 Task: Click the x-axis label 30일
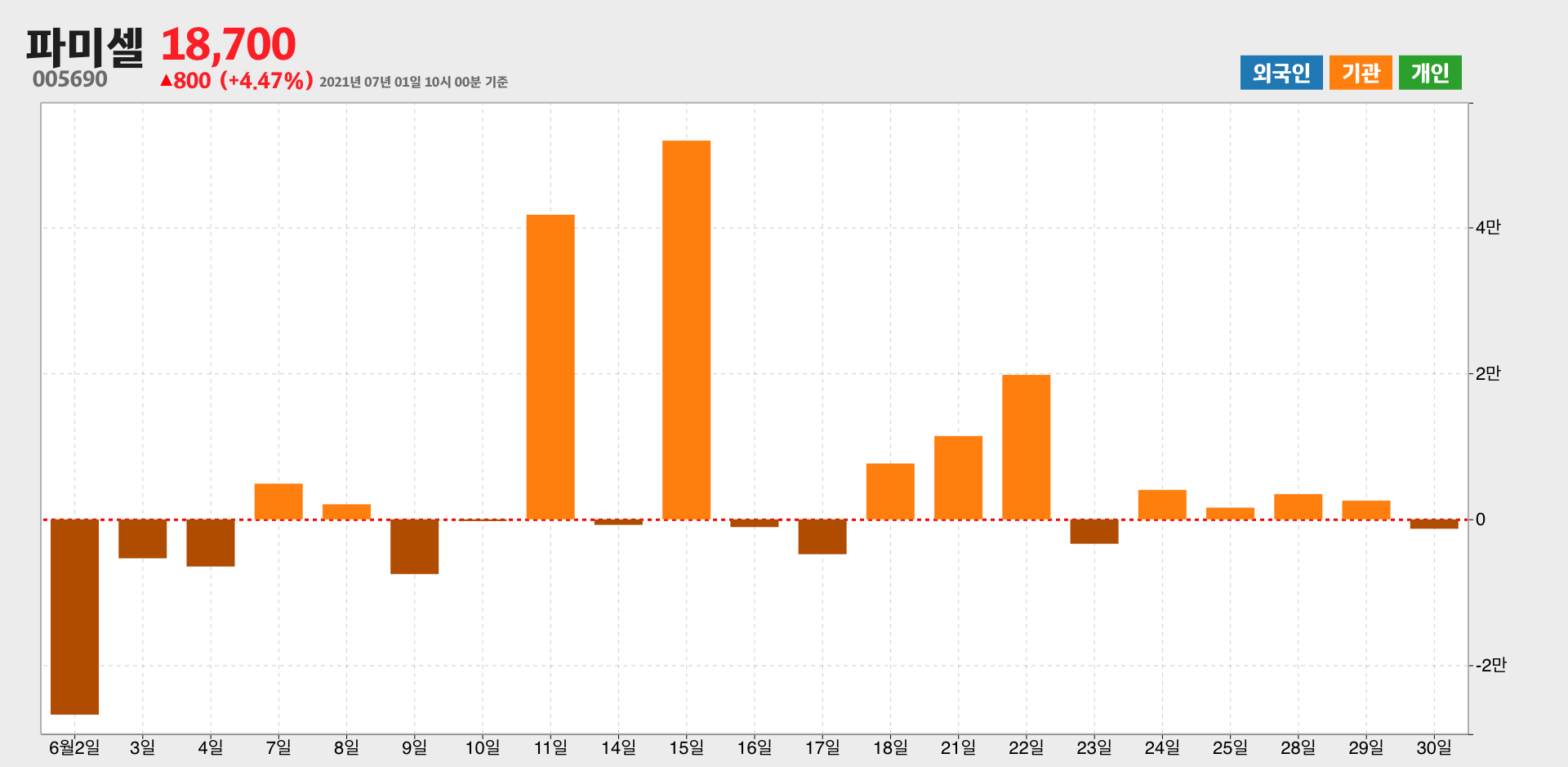tap(1434, 747)
